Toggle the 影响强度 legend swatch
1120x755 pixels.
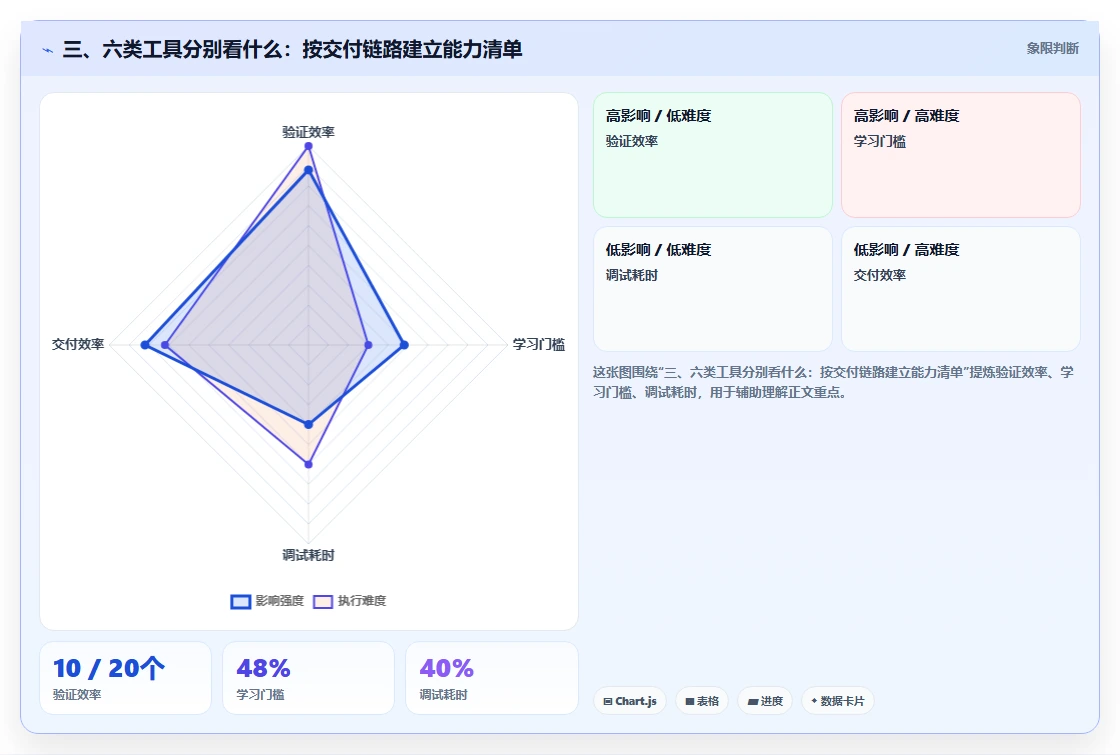coord(241,601)
